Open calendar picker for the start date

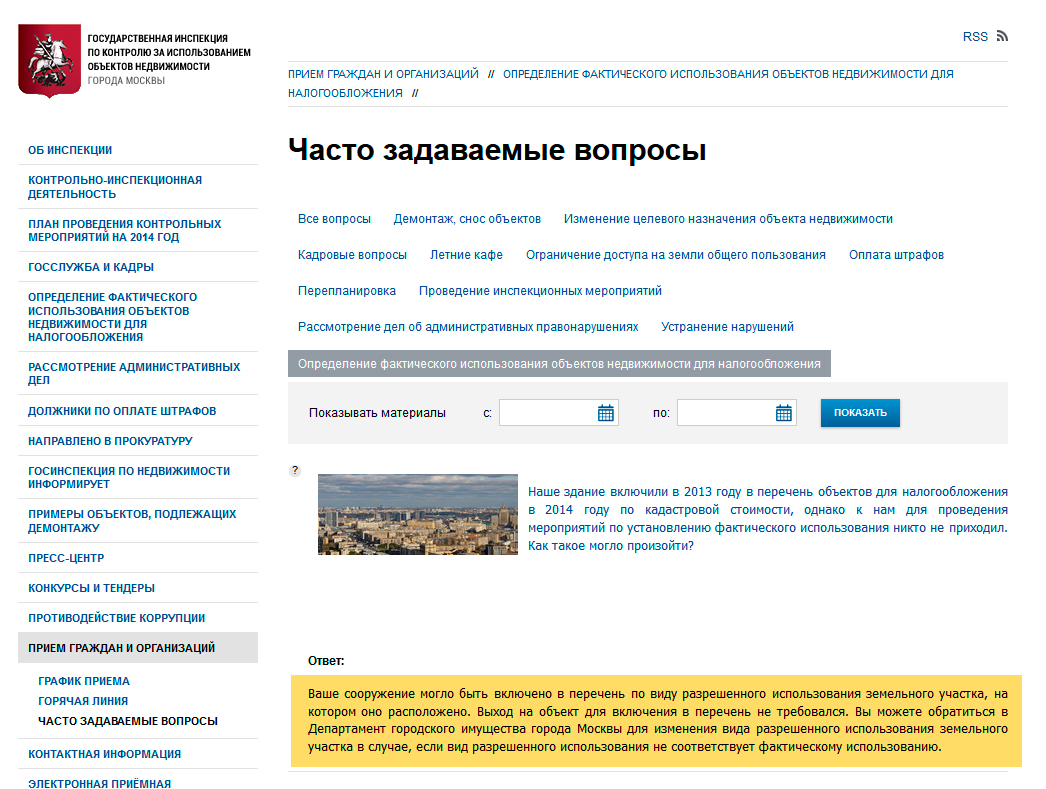pos(606,413)
